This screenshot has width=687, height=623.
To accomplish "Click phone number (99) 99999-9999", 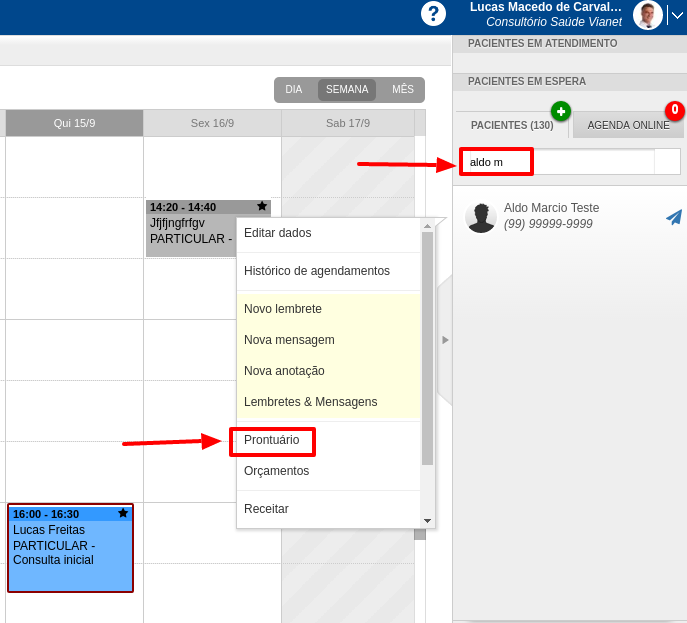I will click(548, 224).
